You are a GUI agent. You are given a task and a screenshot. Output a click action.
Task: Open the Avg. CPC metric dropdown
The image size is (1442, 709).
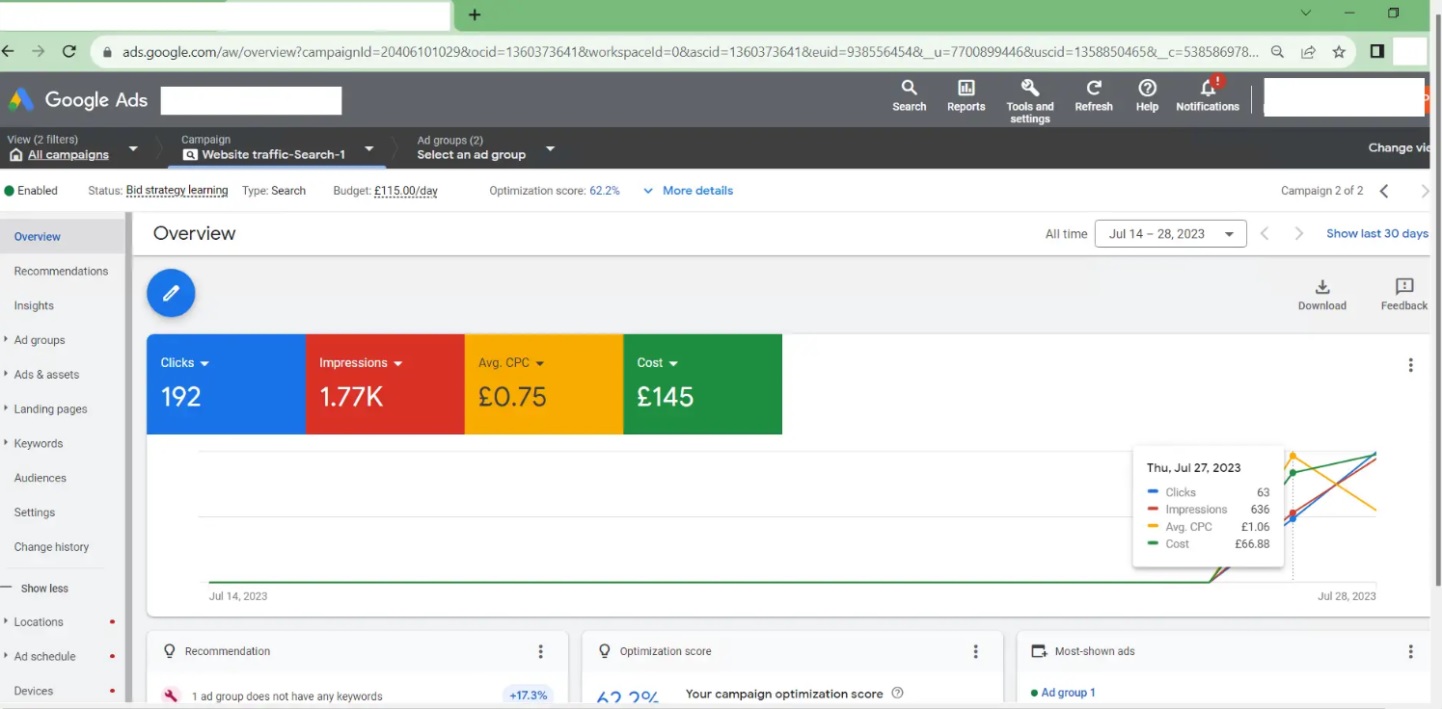coord(540,364)
